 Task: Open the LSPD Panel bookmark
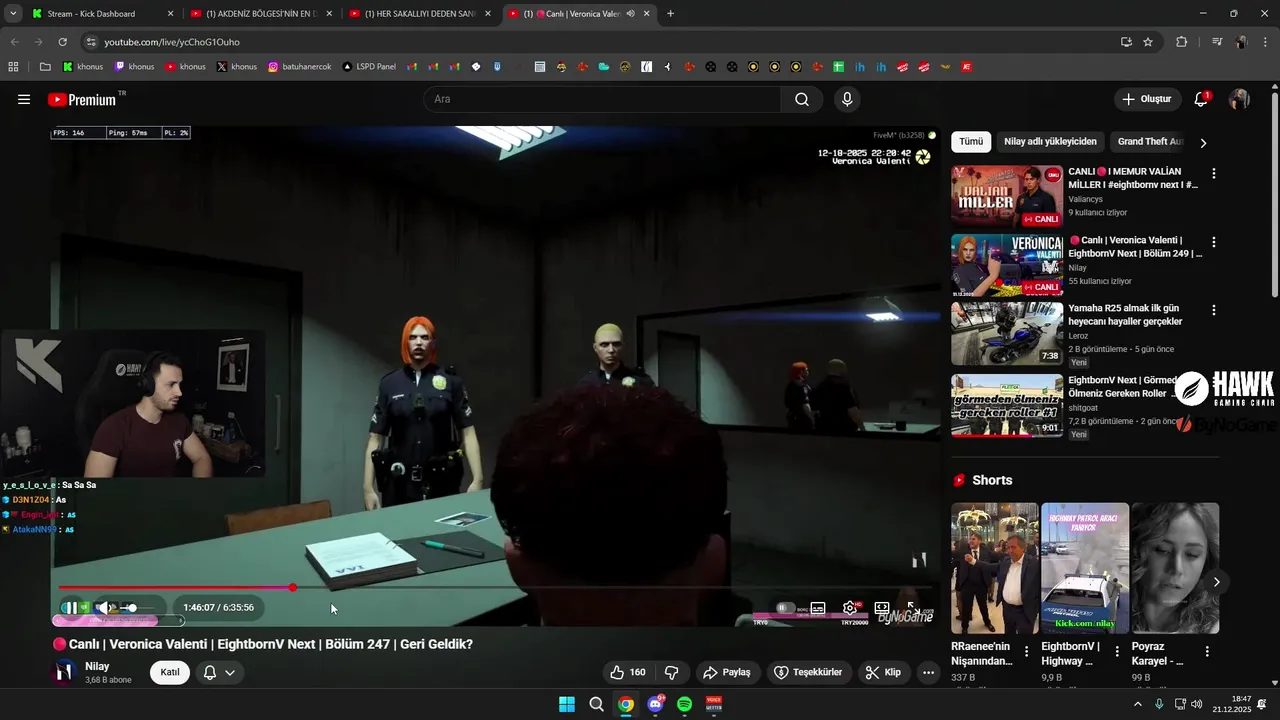tap(369, 67)
